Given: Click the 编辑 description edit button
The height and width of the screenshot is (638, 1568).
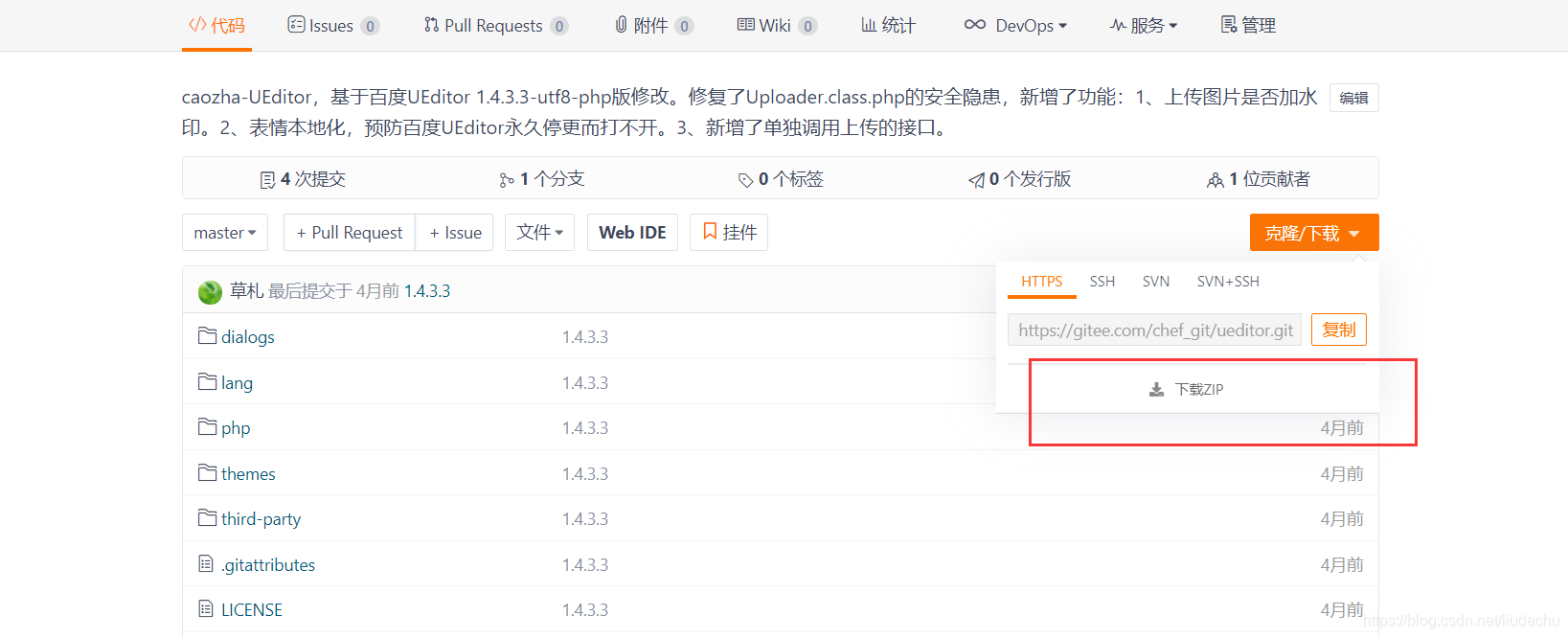Looking at the screenshot, I should pyautogui.click(x=1353, y=98).
